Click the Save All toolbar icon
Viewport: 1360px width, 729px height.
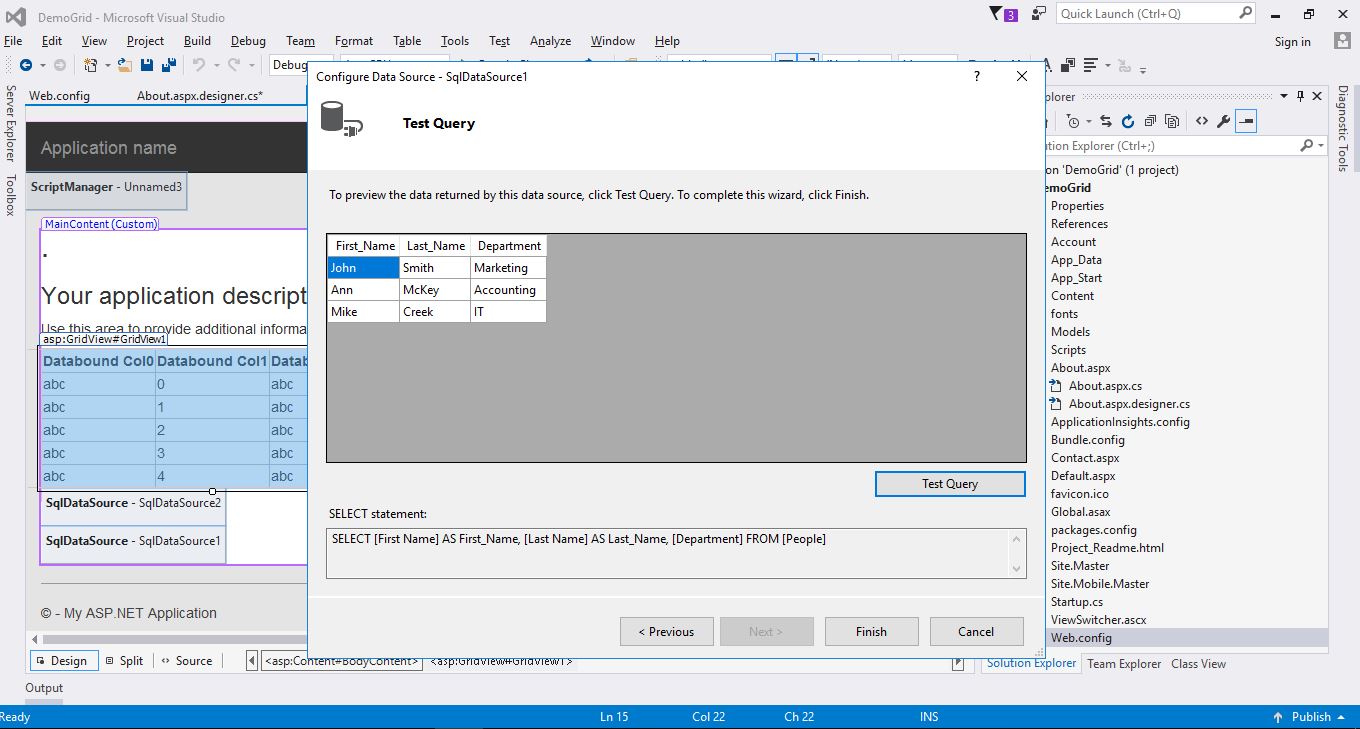(x=169, y=65)
